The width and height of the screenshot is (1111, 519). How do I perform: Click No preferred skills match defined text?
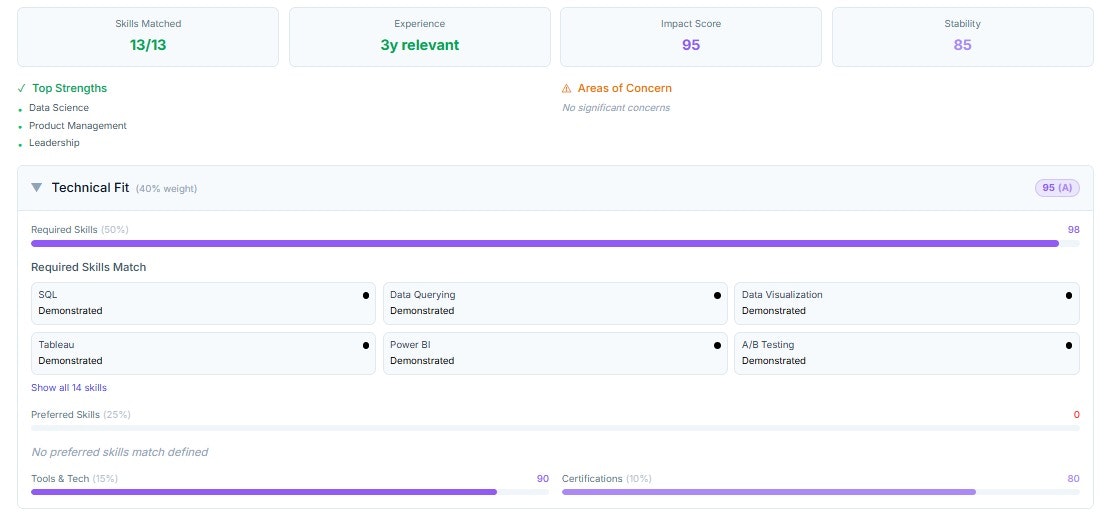coord(120,452)
